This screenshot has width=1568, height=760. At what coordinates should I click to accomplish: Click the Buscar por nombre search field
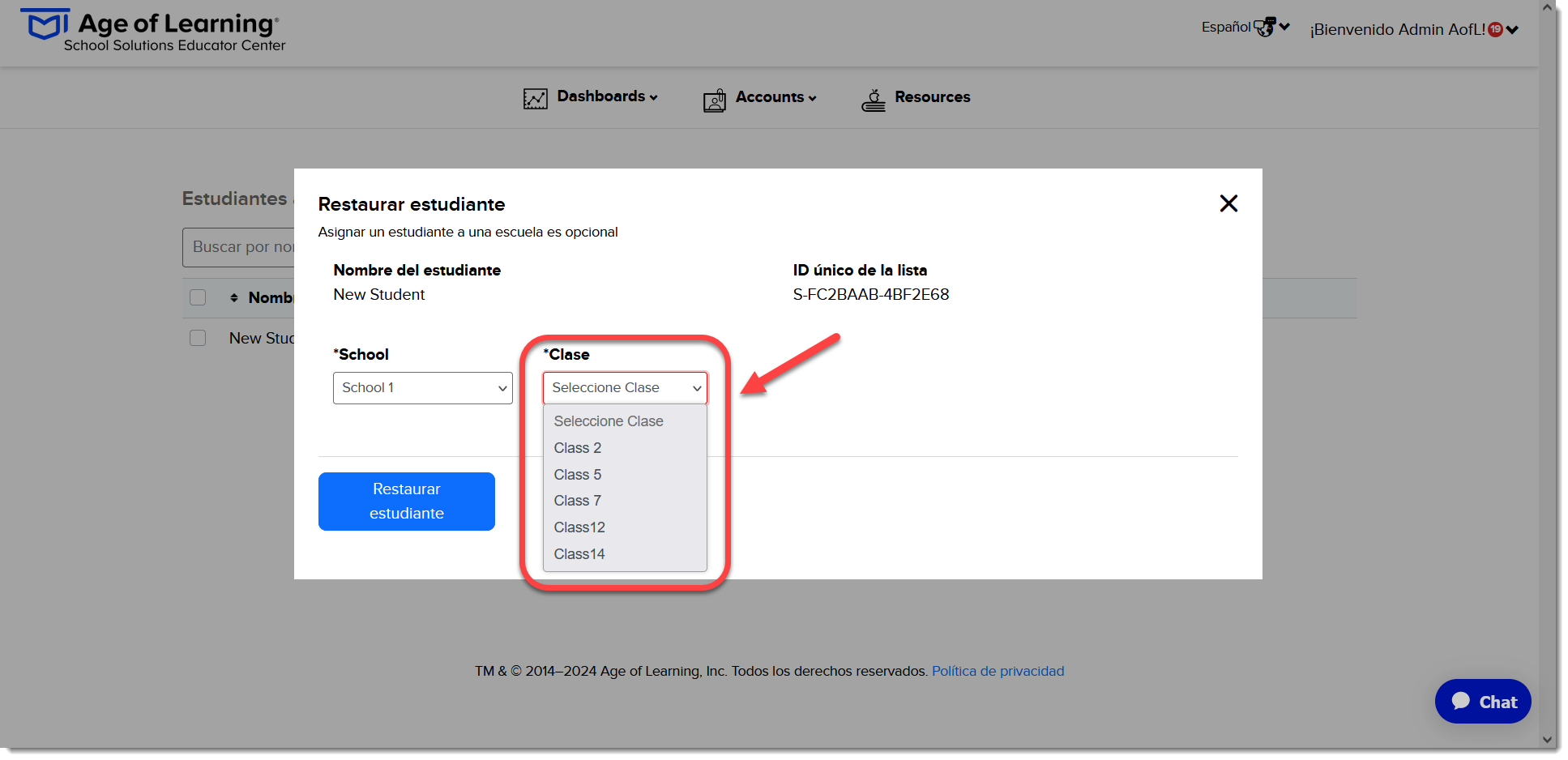(239, 247)
